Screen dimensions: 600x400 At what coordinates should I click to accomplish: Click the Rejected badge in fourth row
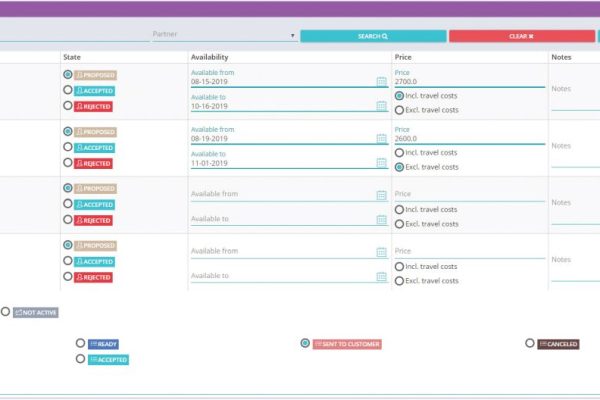93,277
